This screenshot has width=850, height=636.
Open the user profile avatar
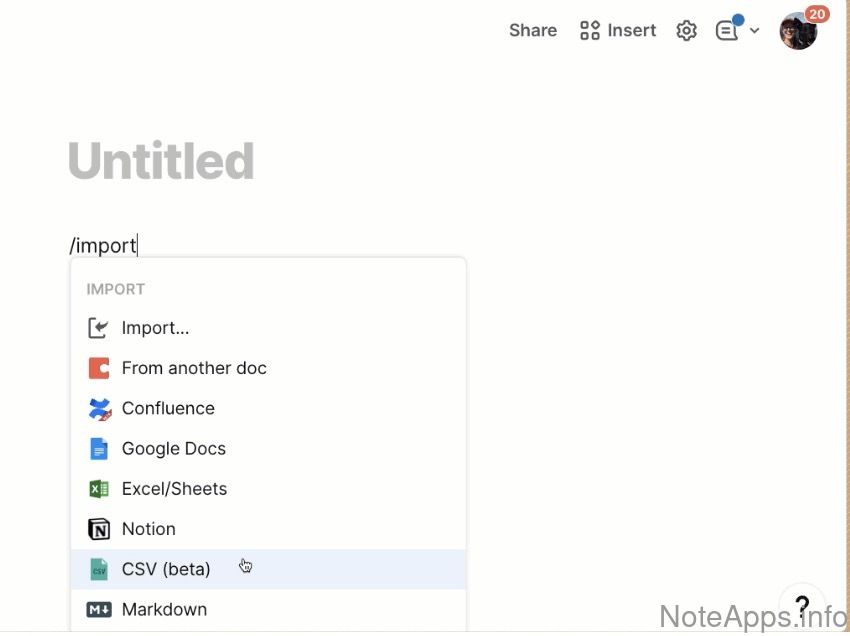798,31
